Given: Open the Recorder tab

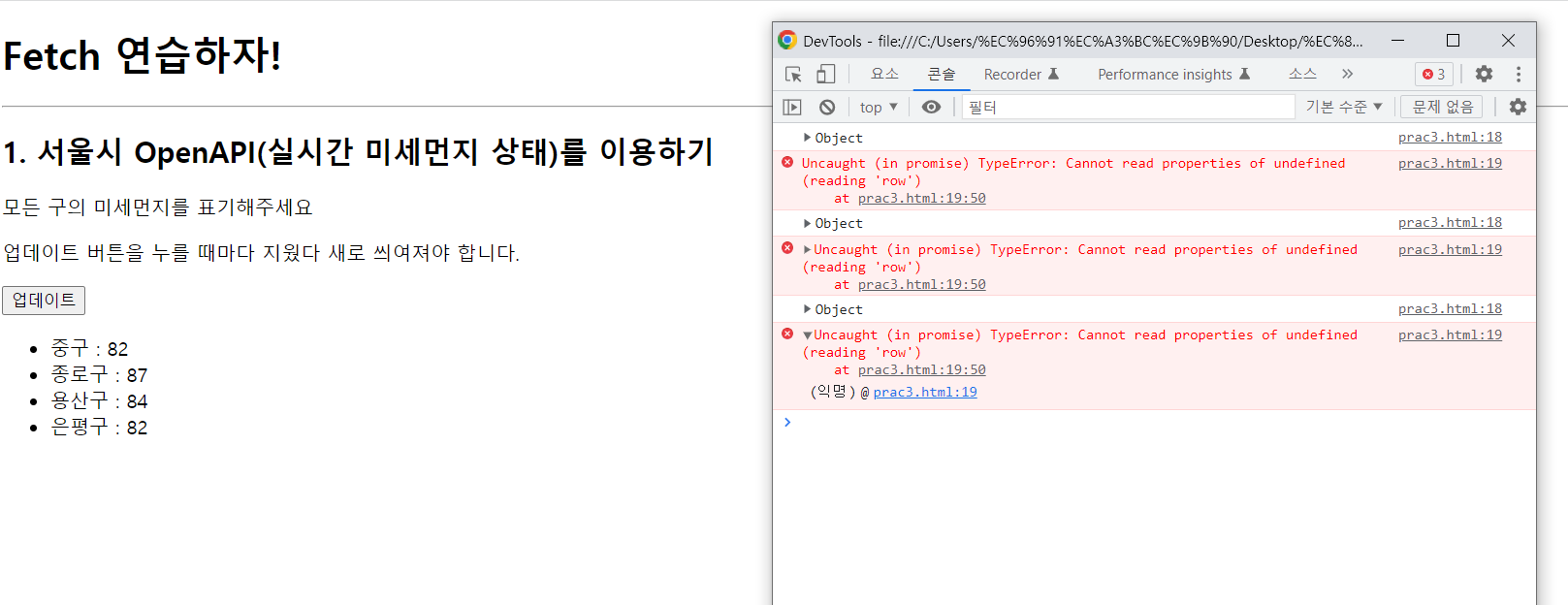Looking at the screenshot, I should click(1021, 75).
